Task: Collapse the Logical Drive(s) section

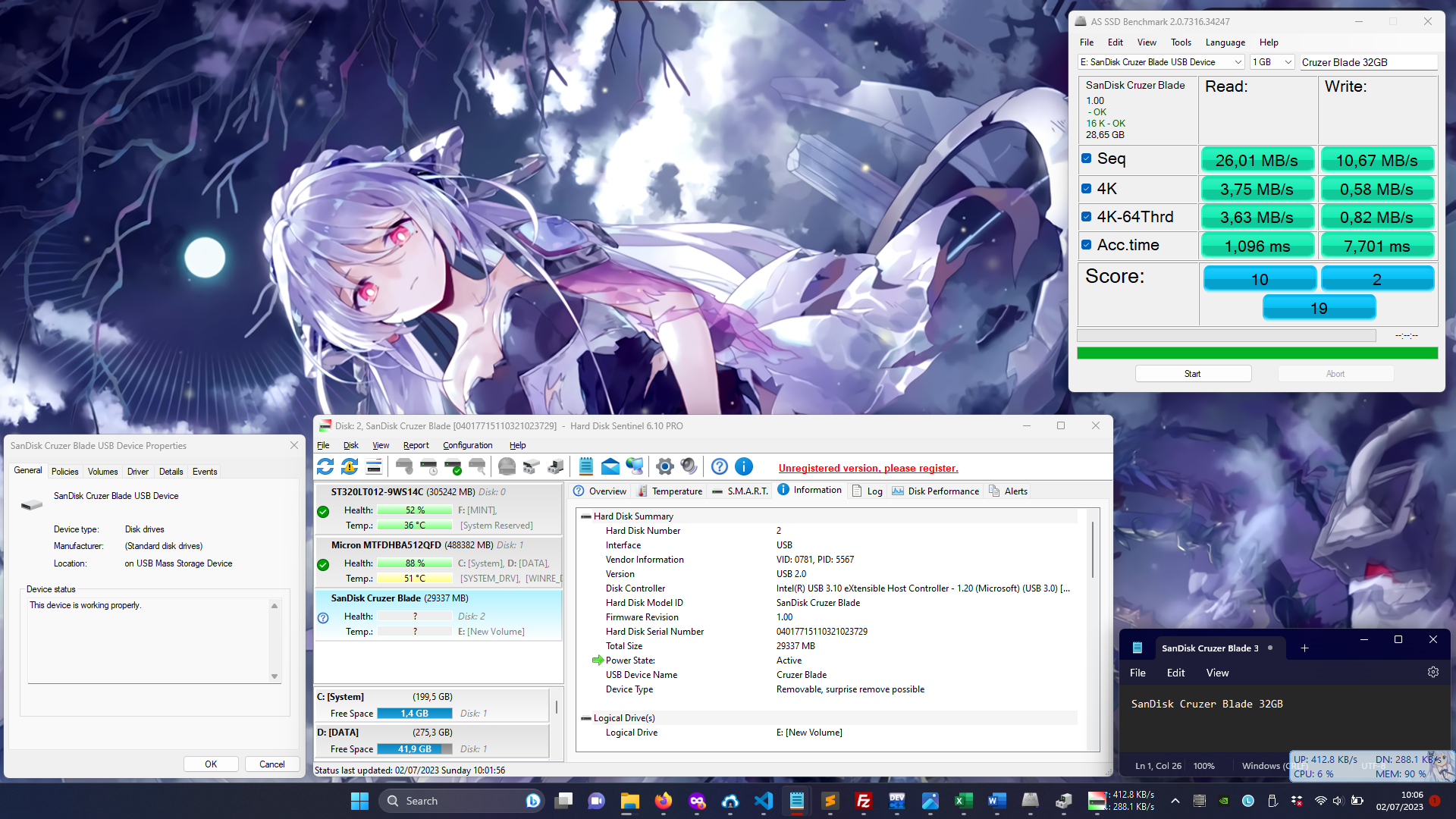Action: coord(586,718)
